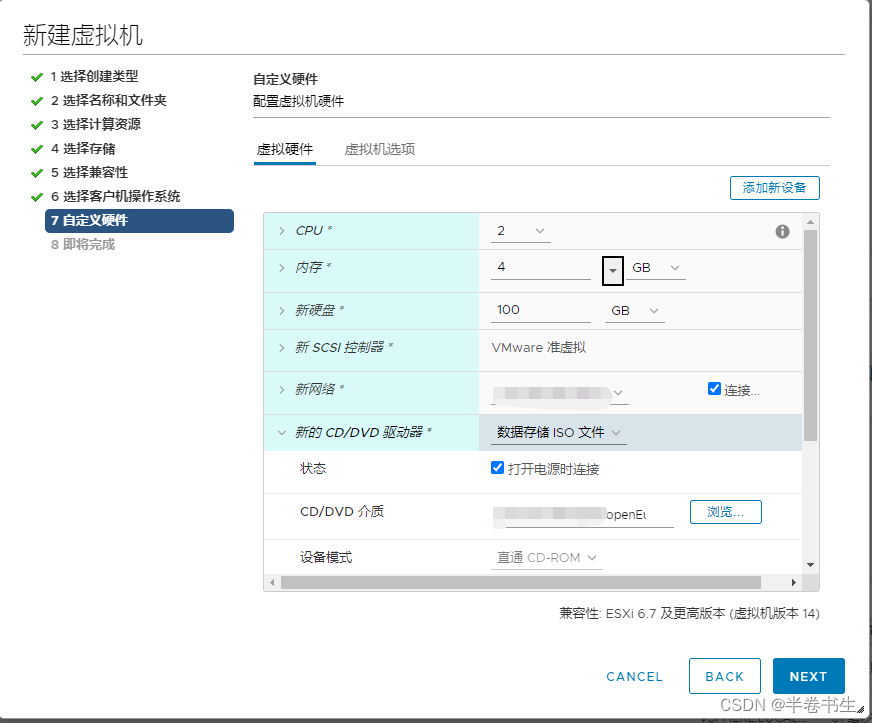Expand the CPU settings row
The width and height of the screenshot is (872, 723).
281,230
